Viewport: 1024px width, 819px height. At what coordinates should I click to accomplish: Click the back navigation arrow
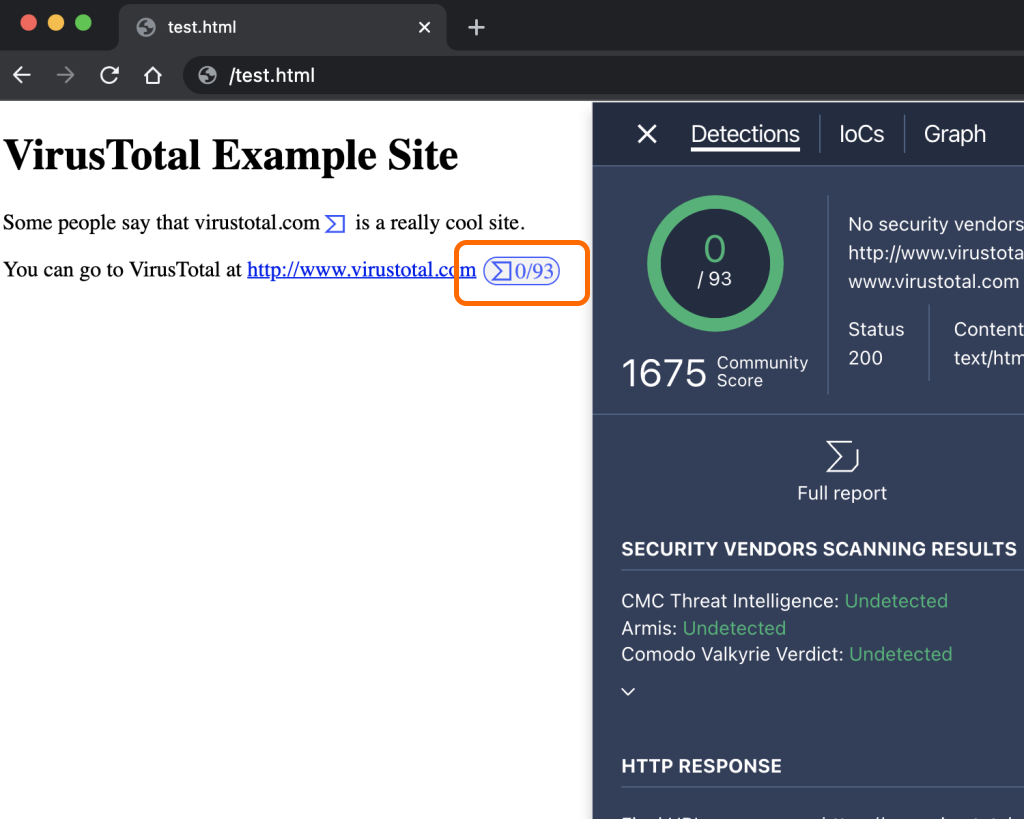[x=21, y=75]
